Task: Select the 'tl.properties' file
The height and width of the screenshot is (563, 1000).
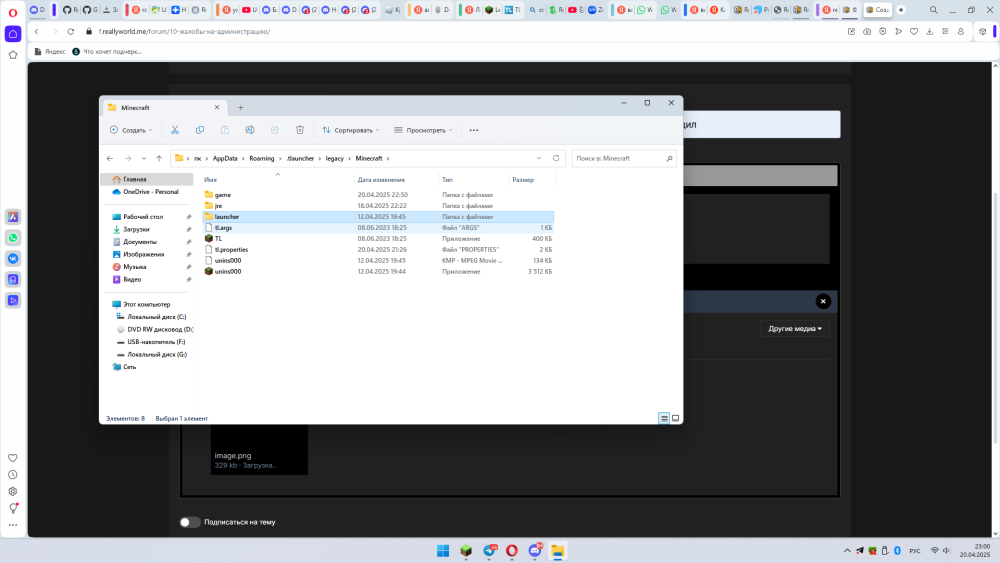Action: click(x=378, y=249)
